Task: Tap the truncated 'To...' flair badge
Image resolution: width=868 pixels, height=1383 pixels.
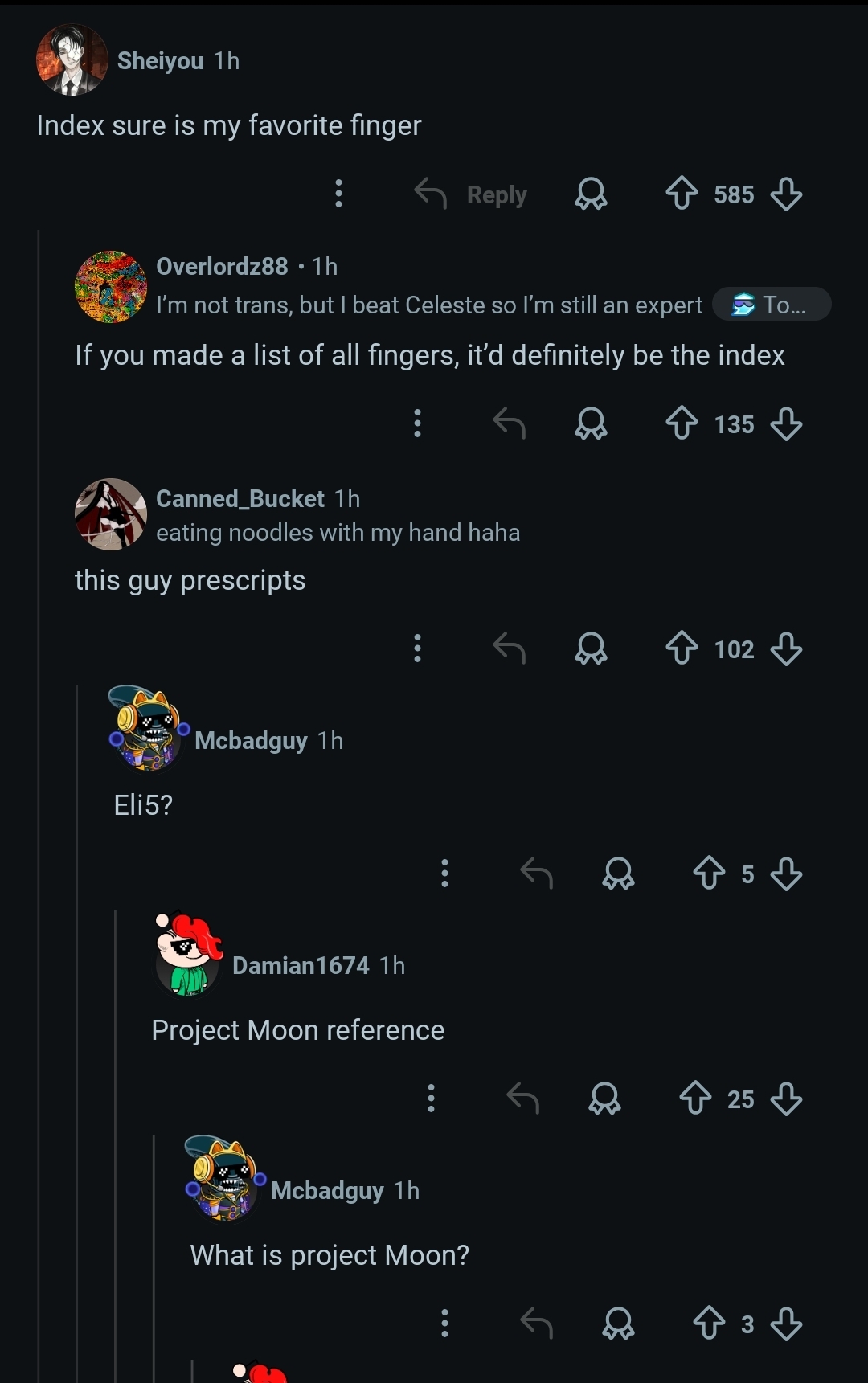Action: tap(772, 305)
